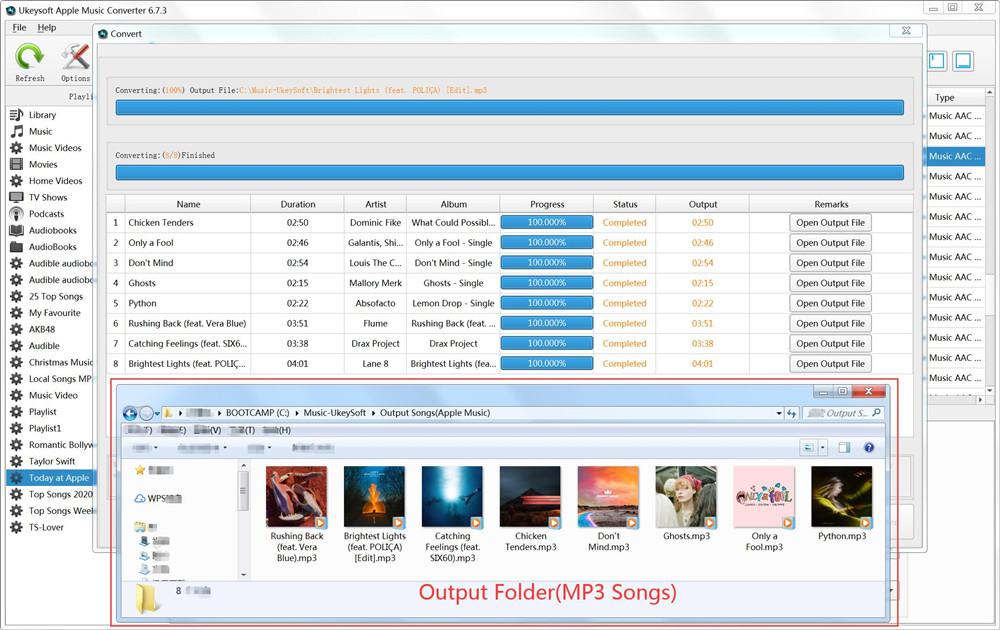
Task: Close the Convert dialog
Action: (906, 31)
